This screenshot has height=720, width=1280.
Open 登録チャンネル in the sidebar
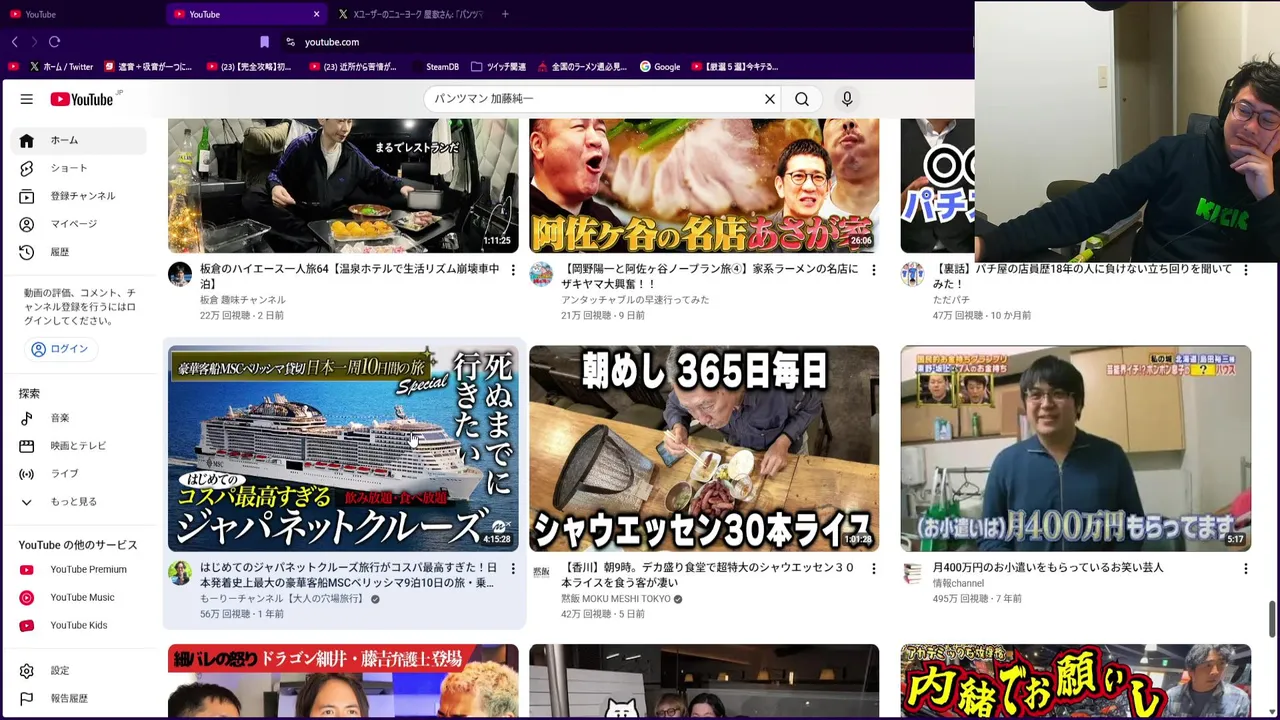(x=78, y=196)
